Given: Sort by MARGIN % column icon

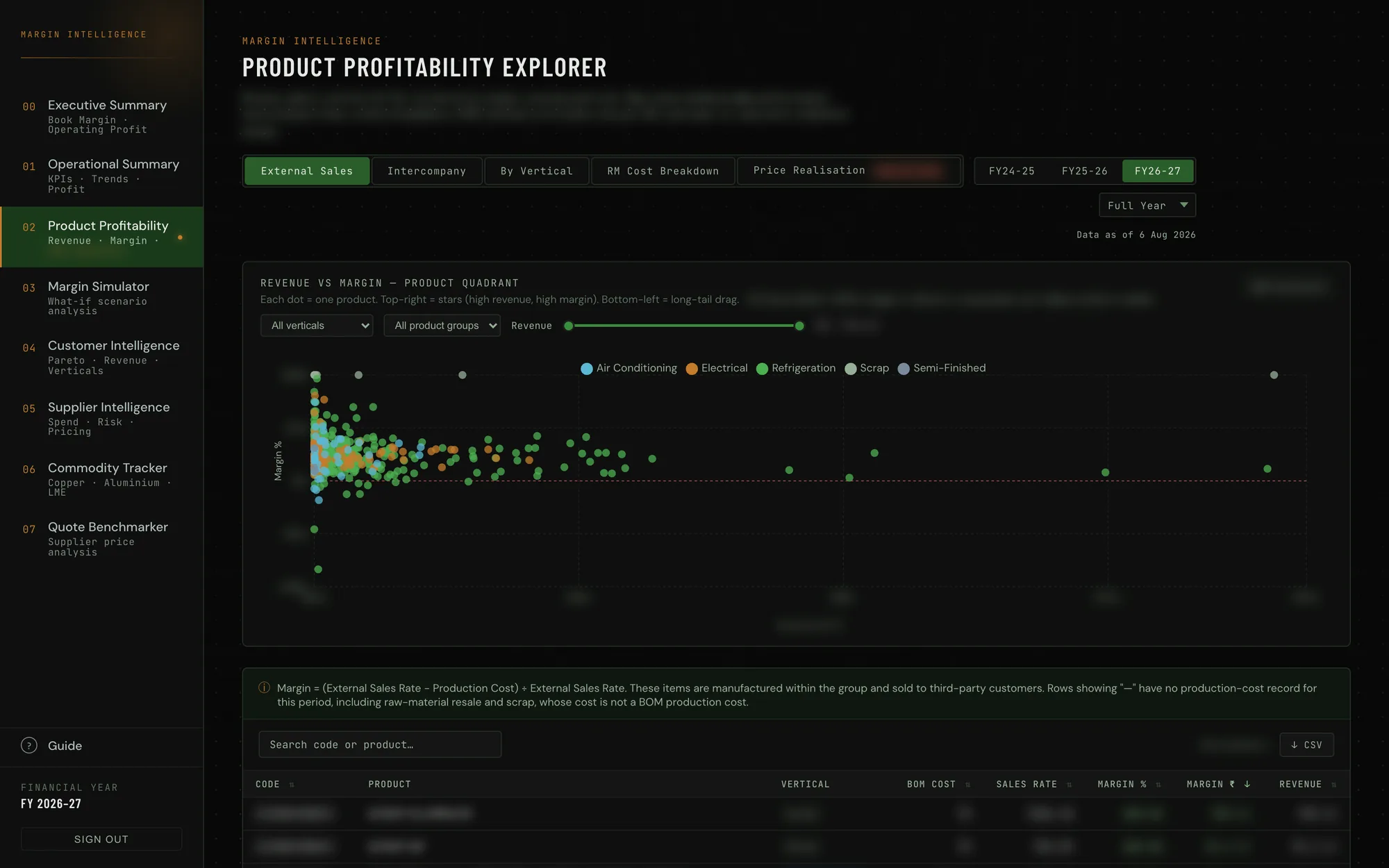Looking at the screenshot, I should point(1158,785).
